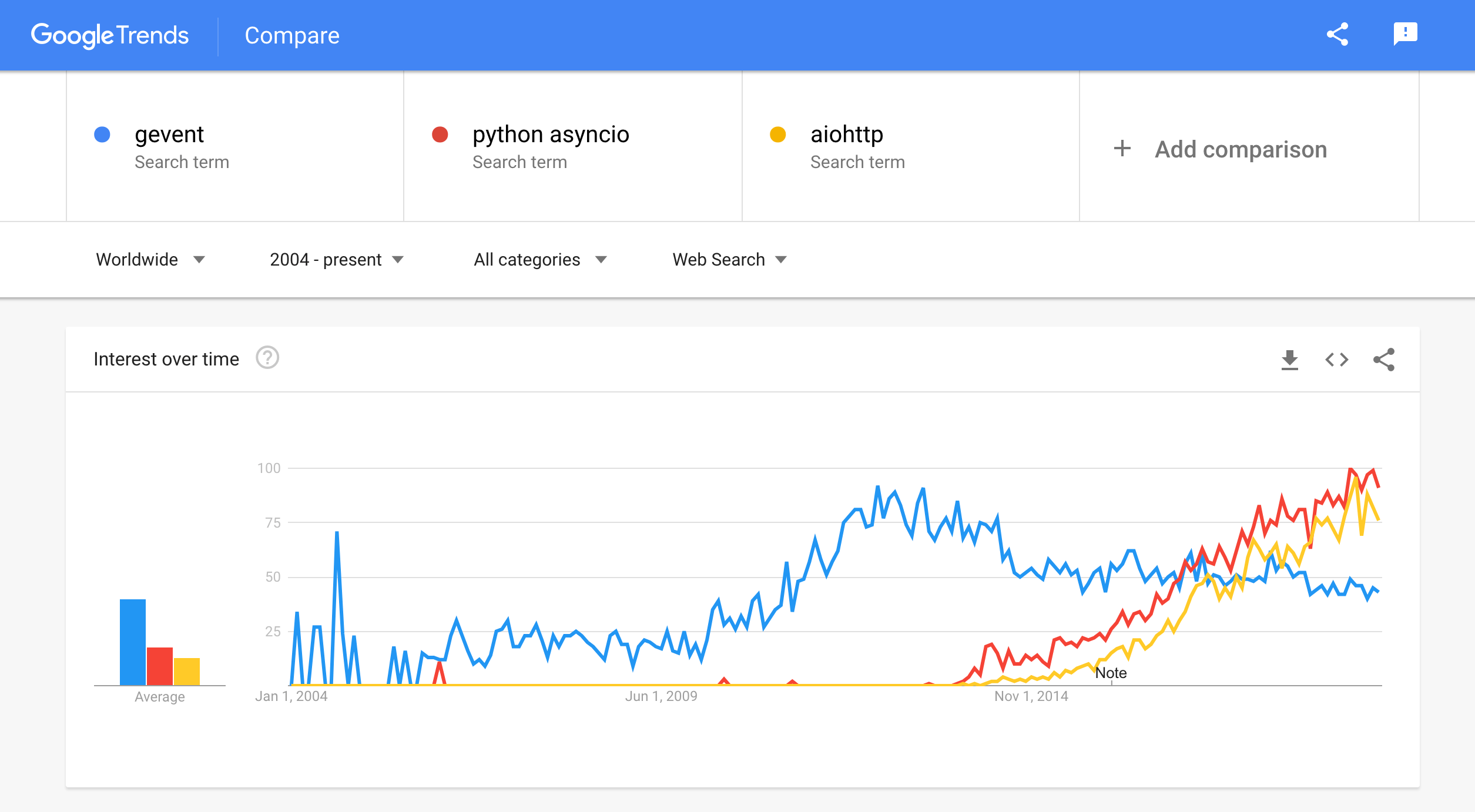Share the Interest over time chart
1475x812 pixels.
pyautogui.click(x=1383, y=360)
